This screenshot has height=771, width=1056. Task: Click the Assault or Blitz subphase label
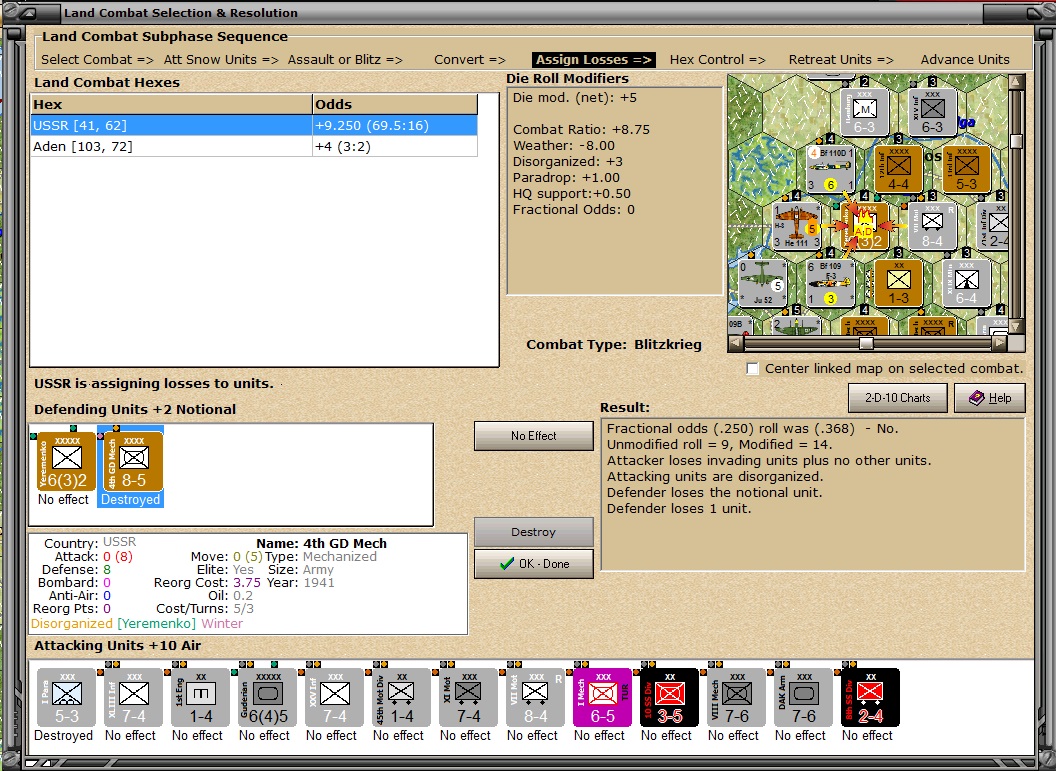pos(345,59)
